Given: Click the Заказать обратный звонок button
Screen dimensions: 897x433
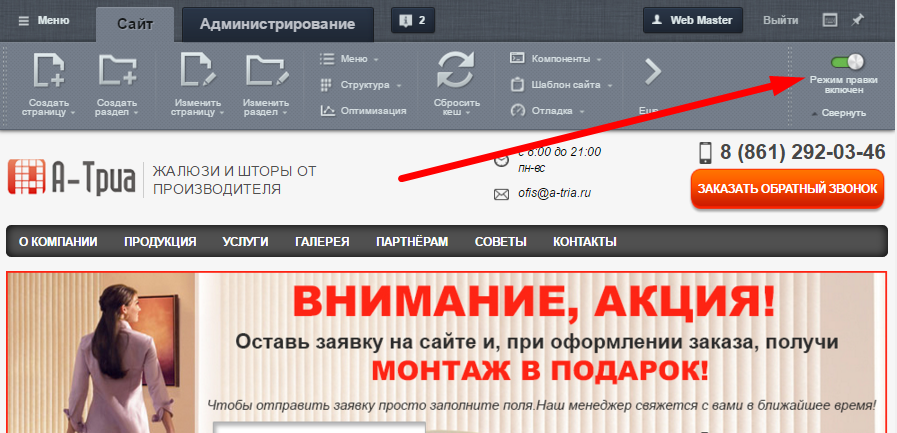Looking at the screenshot, I should pyautogui.click(x=787, y=188).
